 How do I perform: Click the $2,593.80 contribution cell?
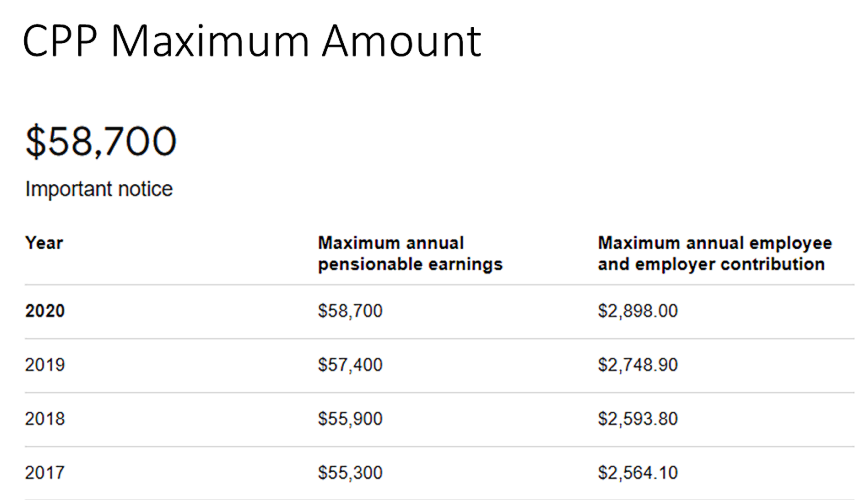click(637, 419)
